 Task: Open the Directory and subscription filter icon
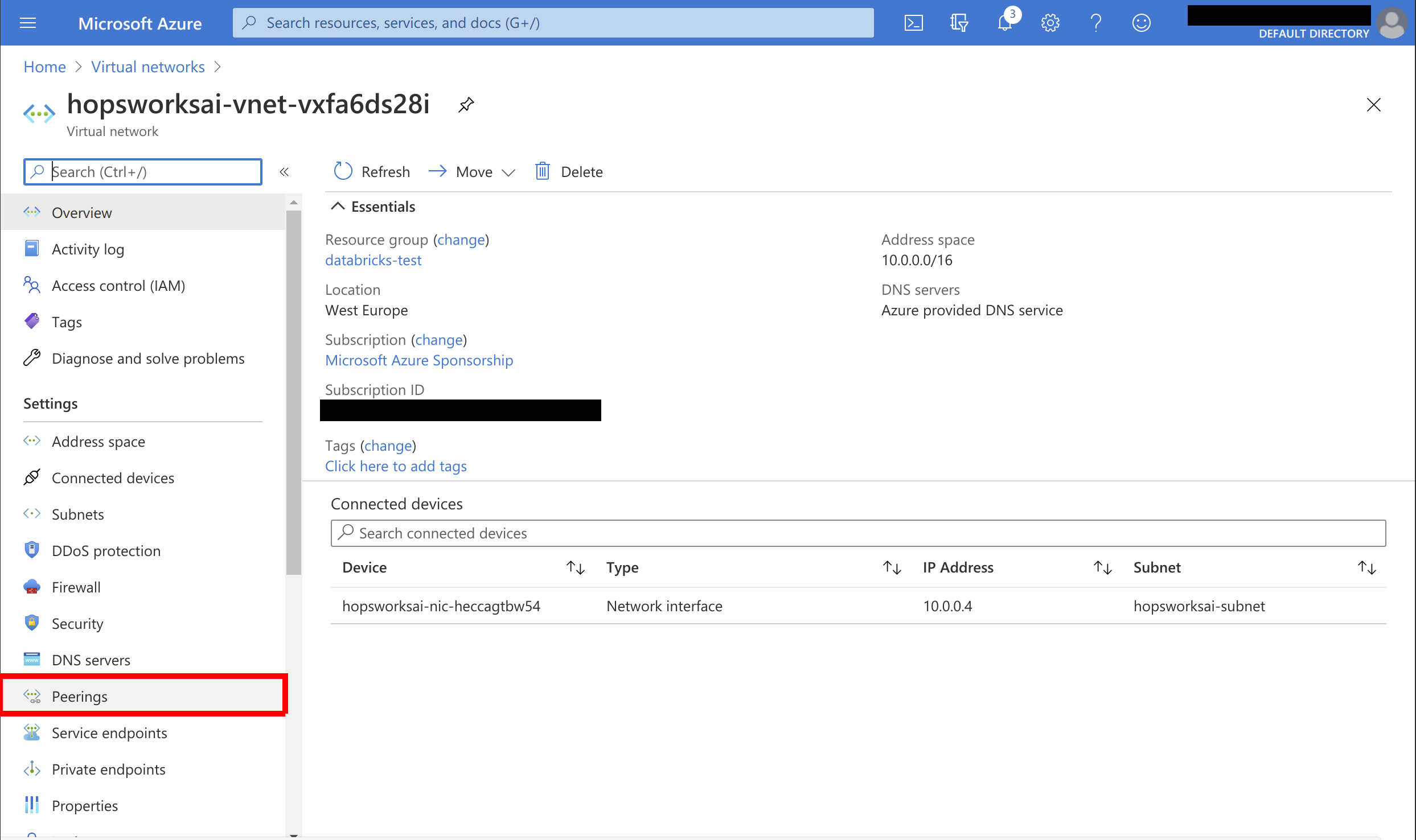[x=959, y=23]
